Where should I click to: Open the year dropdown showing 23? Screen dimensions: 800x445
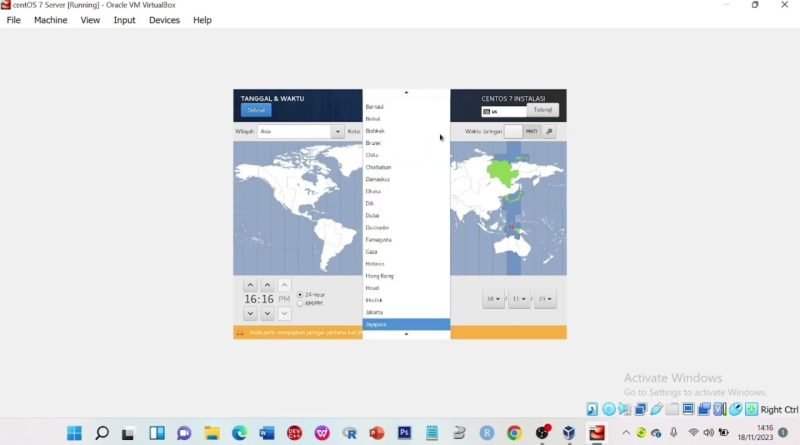click(545, 299)
